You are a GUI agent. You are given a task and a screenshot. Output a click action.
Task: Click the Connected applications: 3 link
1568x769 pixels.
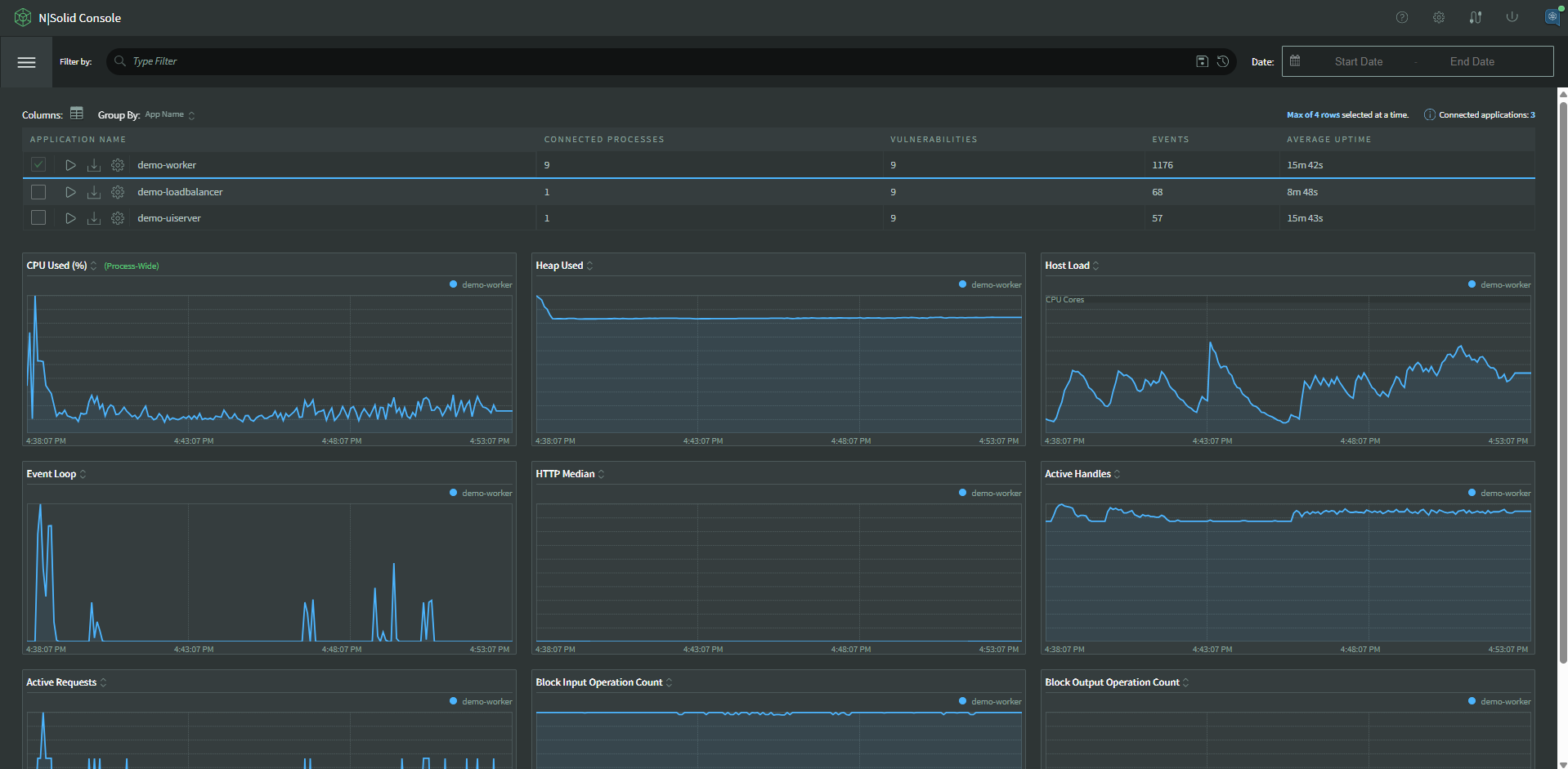pos(1486,114)
